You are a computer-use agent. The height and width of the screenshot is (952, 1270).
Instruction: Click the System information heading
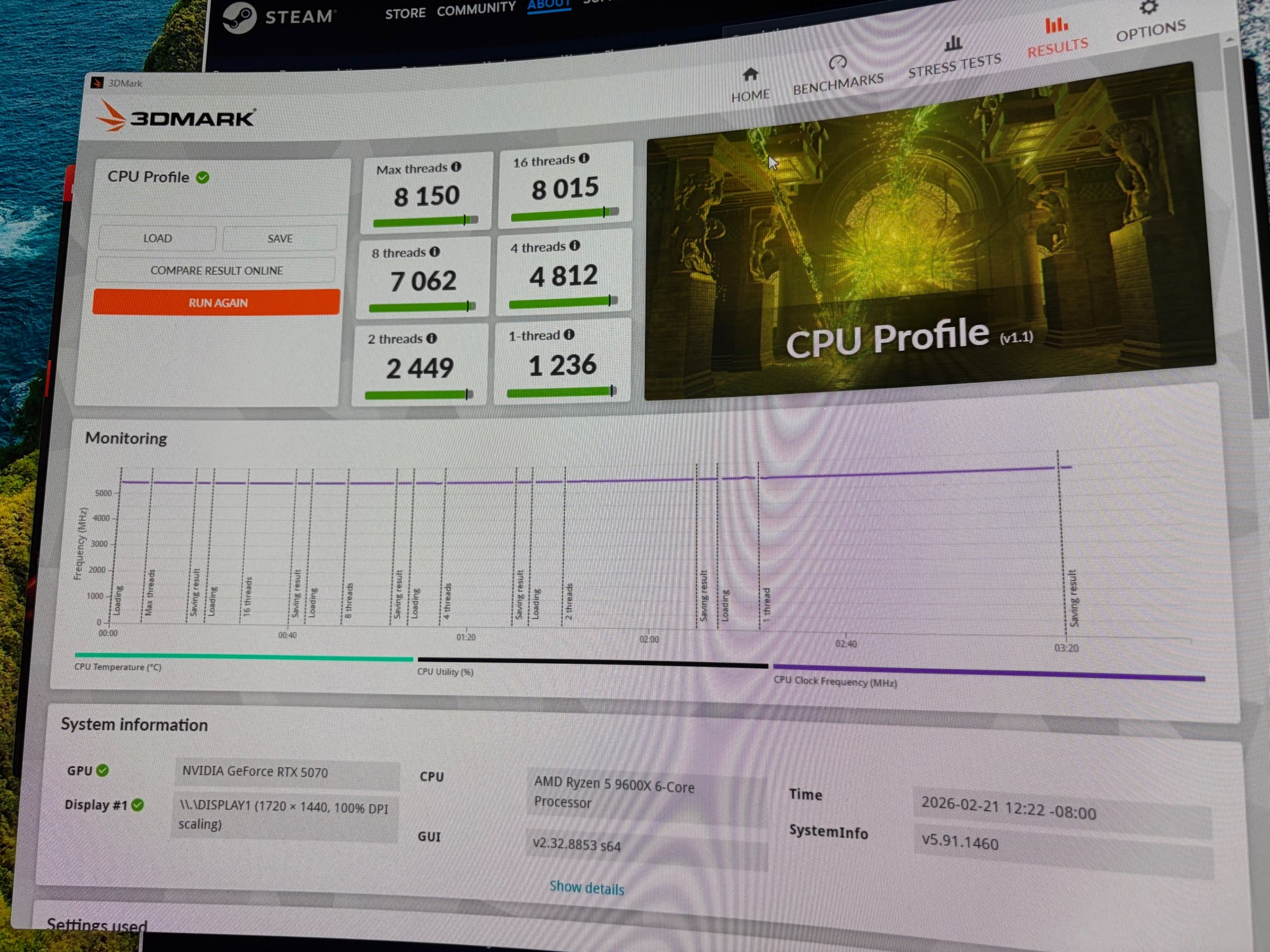tap(134, 725)
